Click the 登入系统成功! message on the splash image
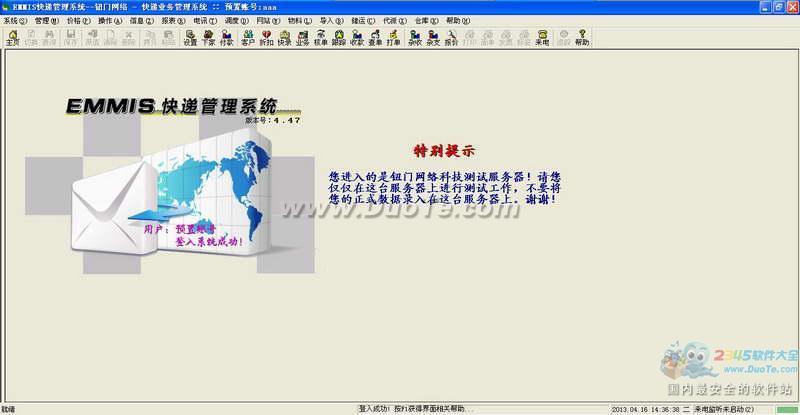The image size is (800, 415). pos(209,241)
